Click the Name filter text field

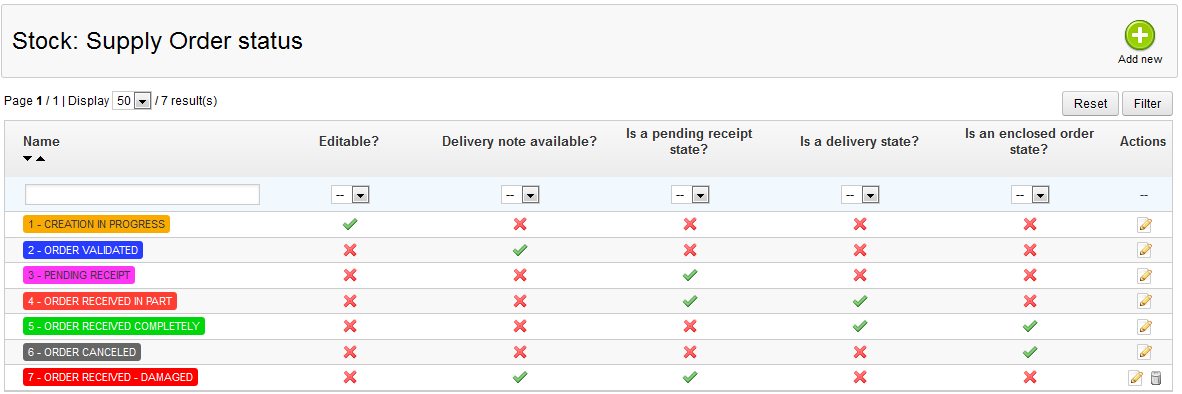click(x=142, y=194)
